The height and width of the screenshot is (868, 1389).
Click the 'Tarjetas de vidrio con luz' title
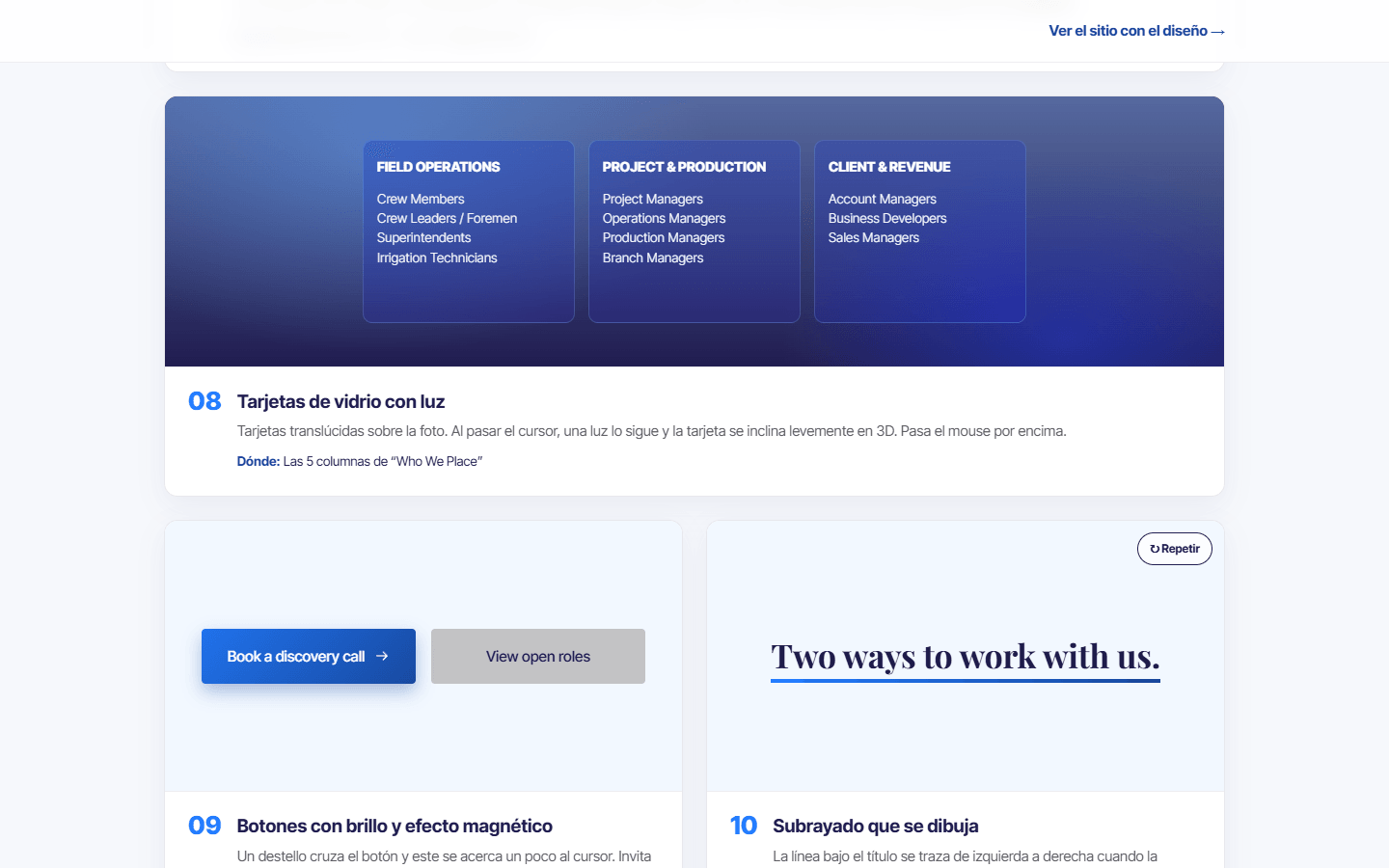340,402
